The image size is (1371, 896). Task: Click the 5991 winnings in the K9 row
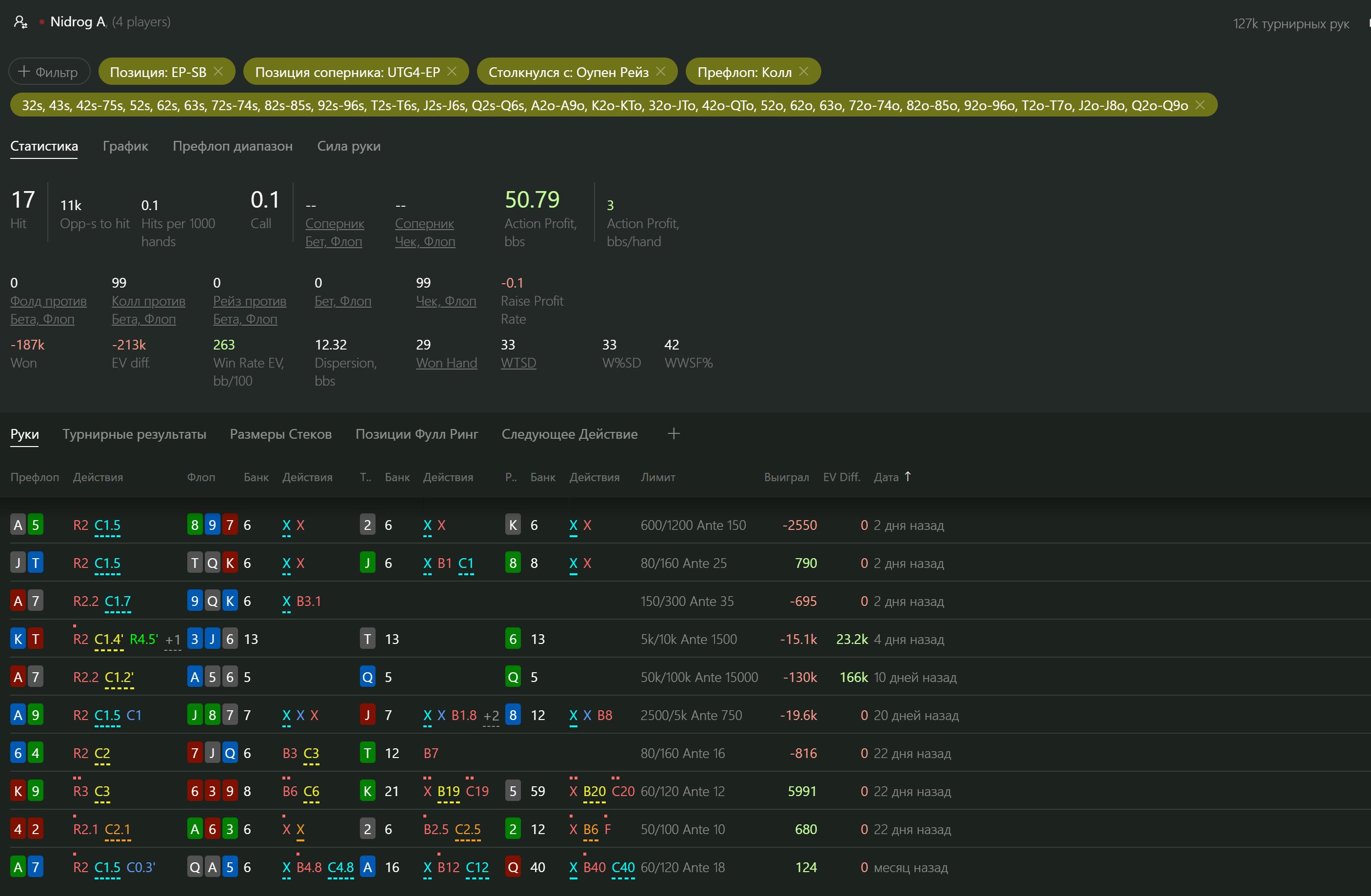(802, 791)
